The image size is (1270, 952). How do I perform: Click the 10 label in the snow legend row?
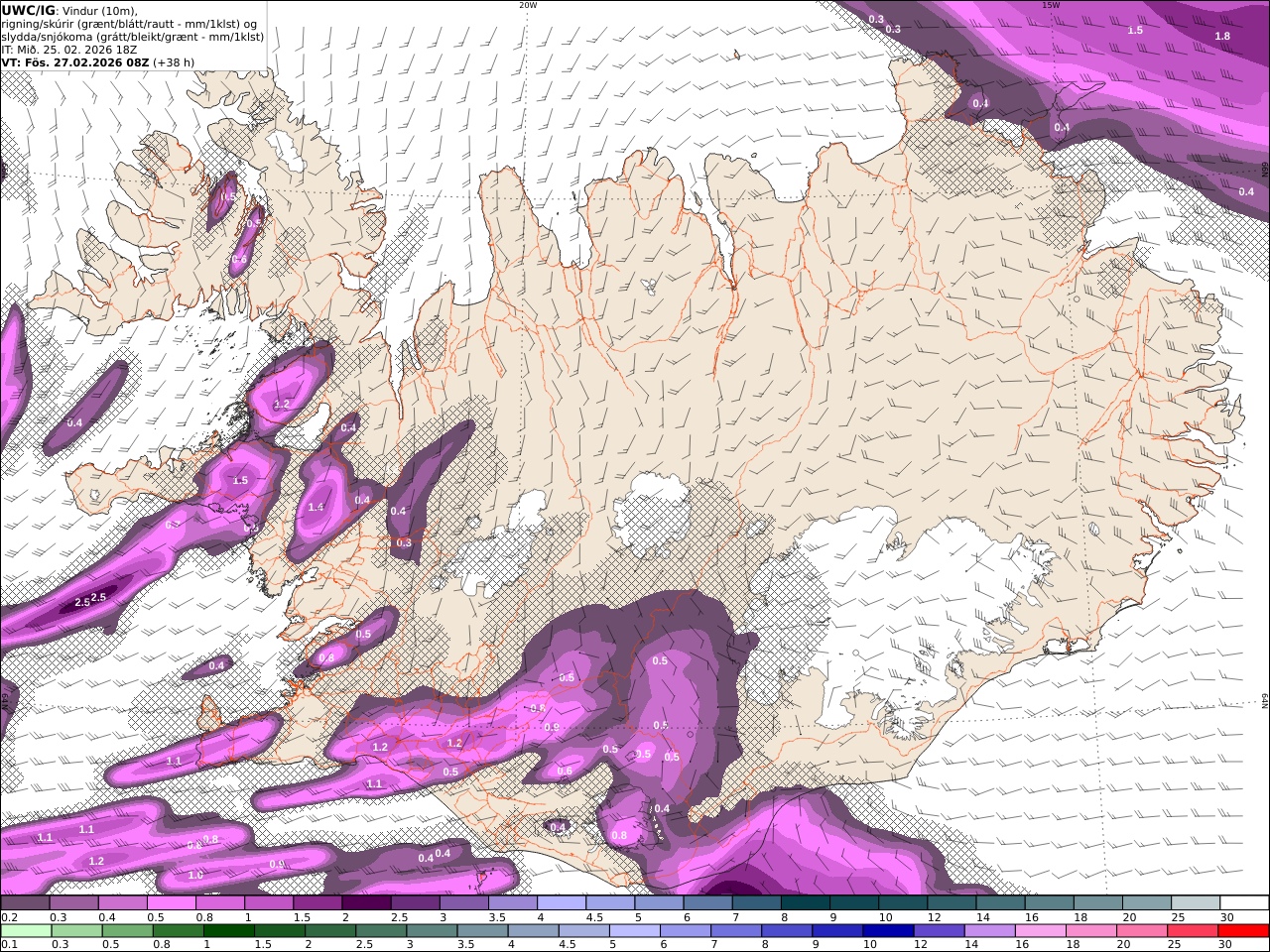(886, 917)
